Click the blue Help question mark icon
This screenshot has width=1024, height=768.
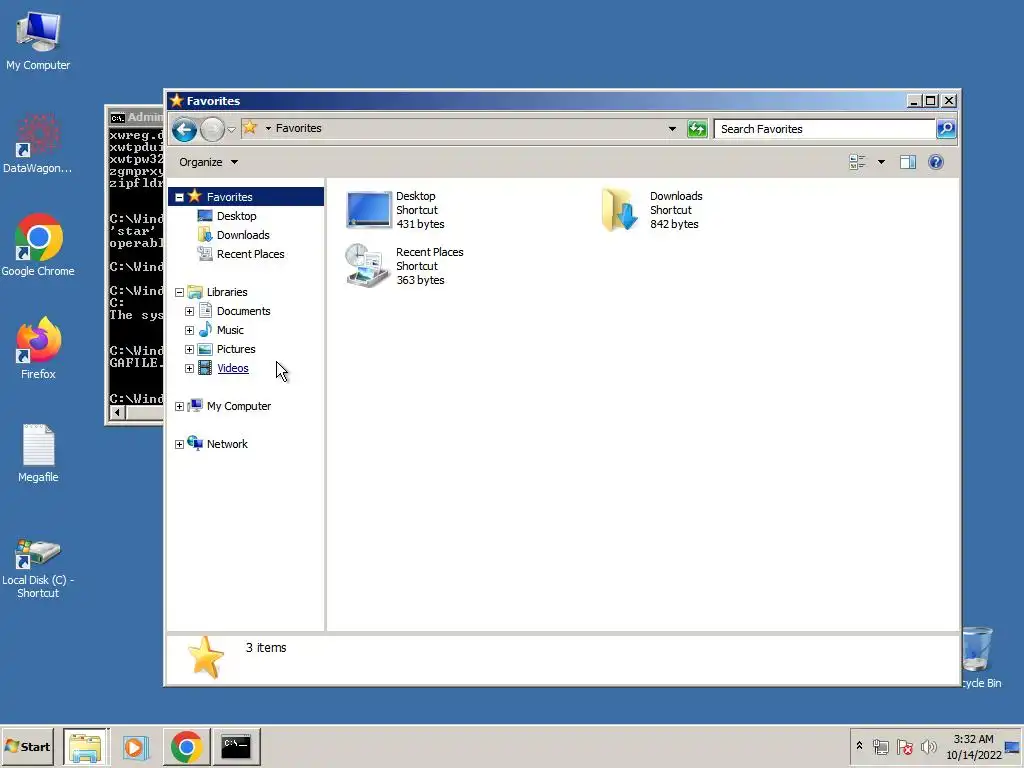(935, 162)
